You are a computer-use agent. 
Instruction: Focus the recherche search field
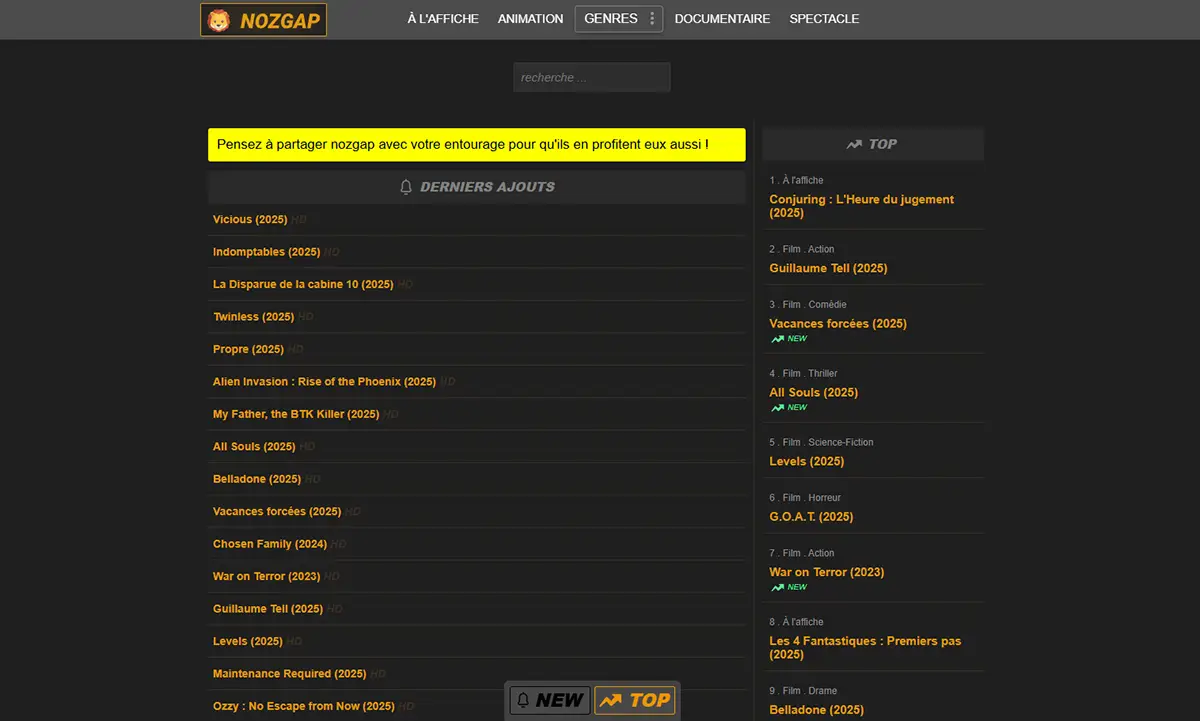coord(591,78)
